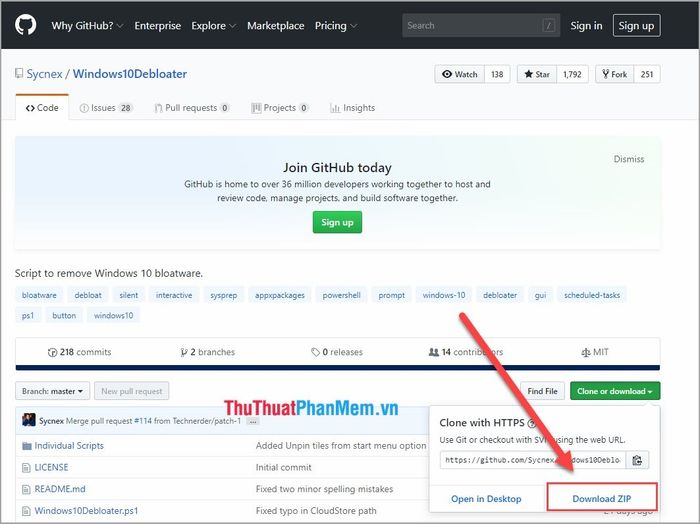Select the sysprep topic tag
This screenshot has width=700, height=524.
(224, 295)
